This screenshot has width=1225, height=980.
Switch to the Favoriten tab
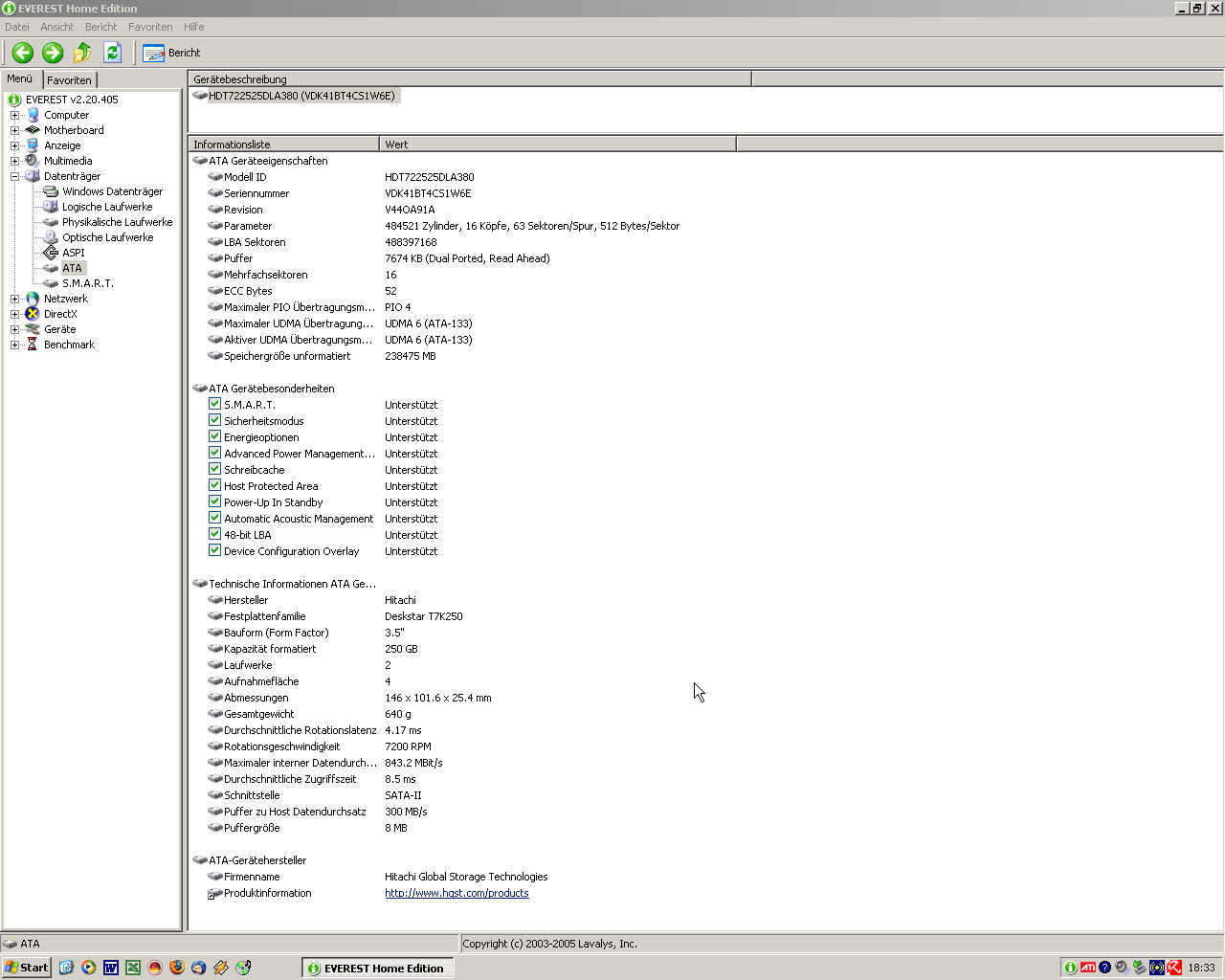pos(70,80)
